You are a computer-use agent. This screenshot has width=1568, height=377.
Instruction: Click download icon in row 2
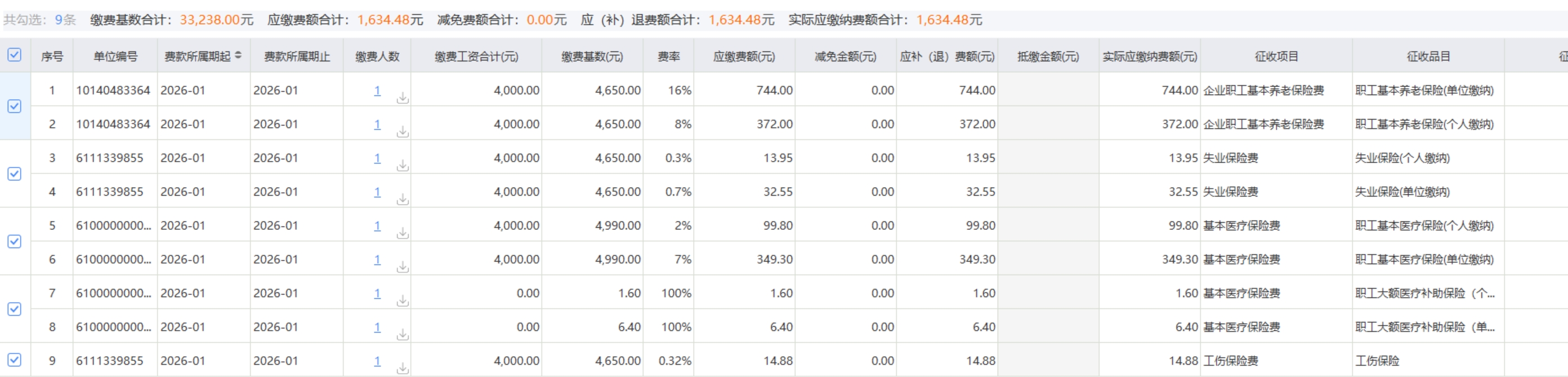[403, 131]
